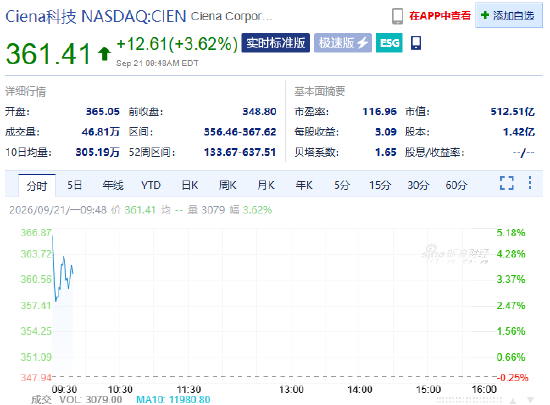Viewport: 550px width, 405px height.
Task: Open the ESG badge
Action: click(x=389, y=43)
